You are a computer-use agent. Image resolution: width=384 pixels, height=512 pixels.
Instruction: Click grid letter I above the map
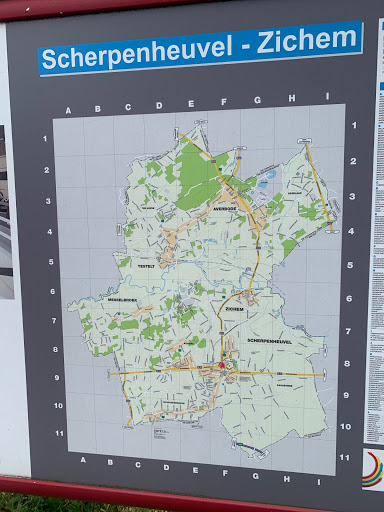click(328, 96)
